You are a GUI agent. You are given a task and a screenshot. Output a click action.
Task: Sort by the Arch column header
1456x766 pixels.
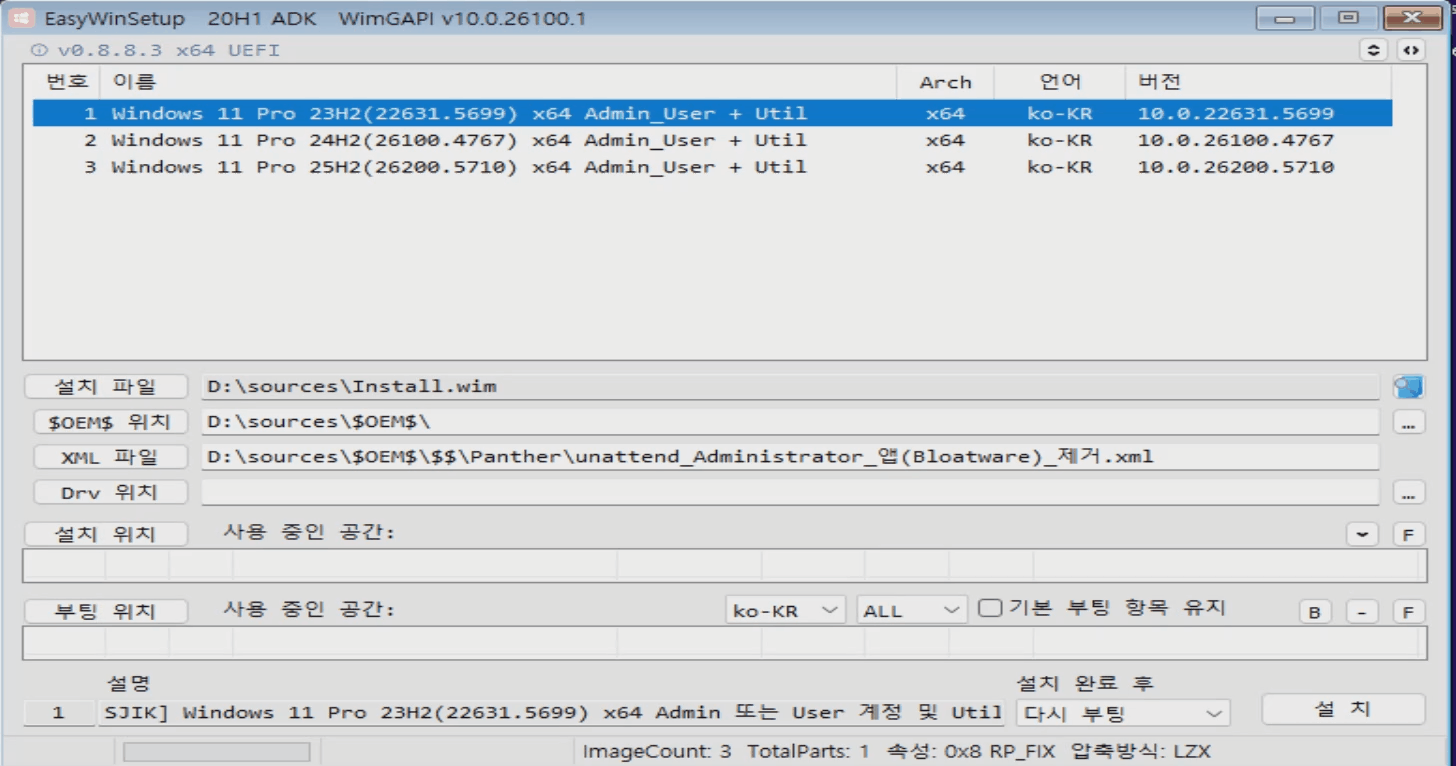tap(945, 82)
